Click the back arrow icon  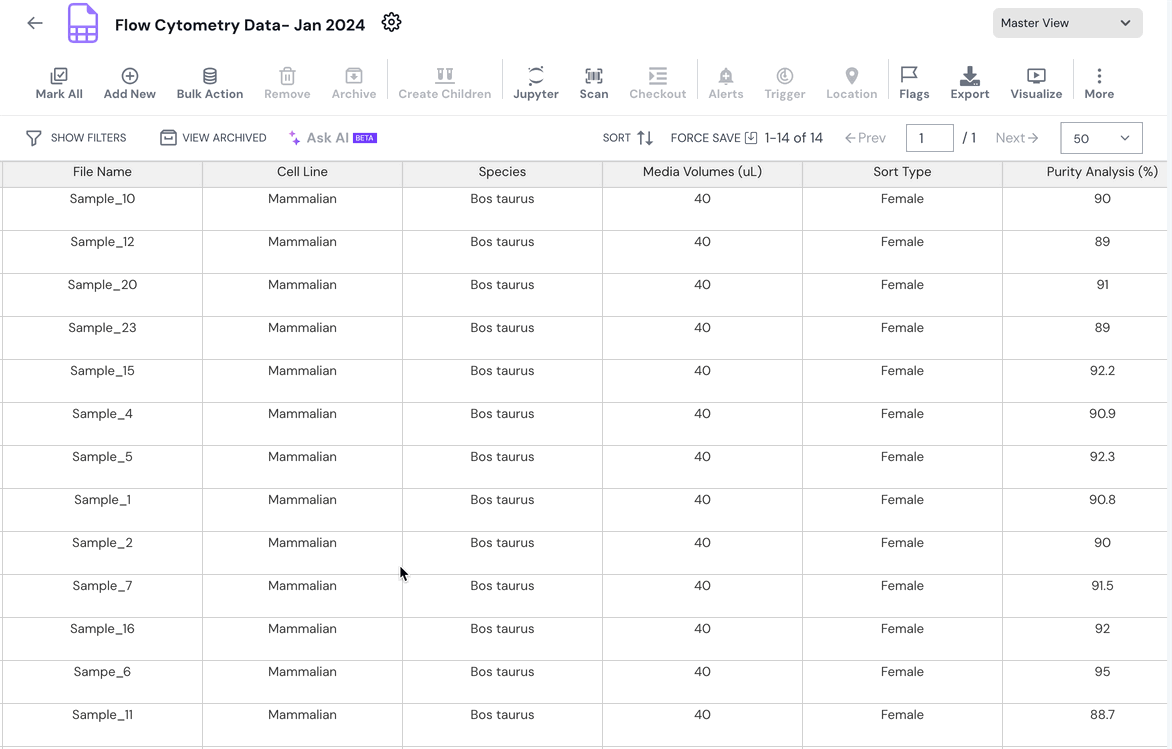(35, 23)
